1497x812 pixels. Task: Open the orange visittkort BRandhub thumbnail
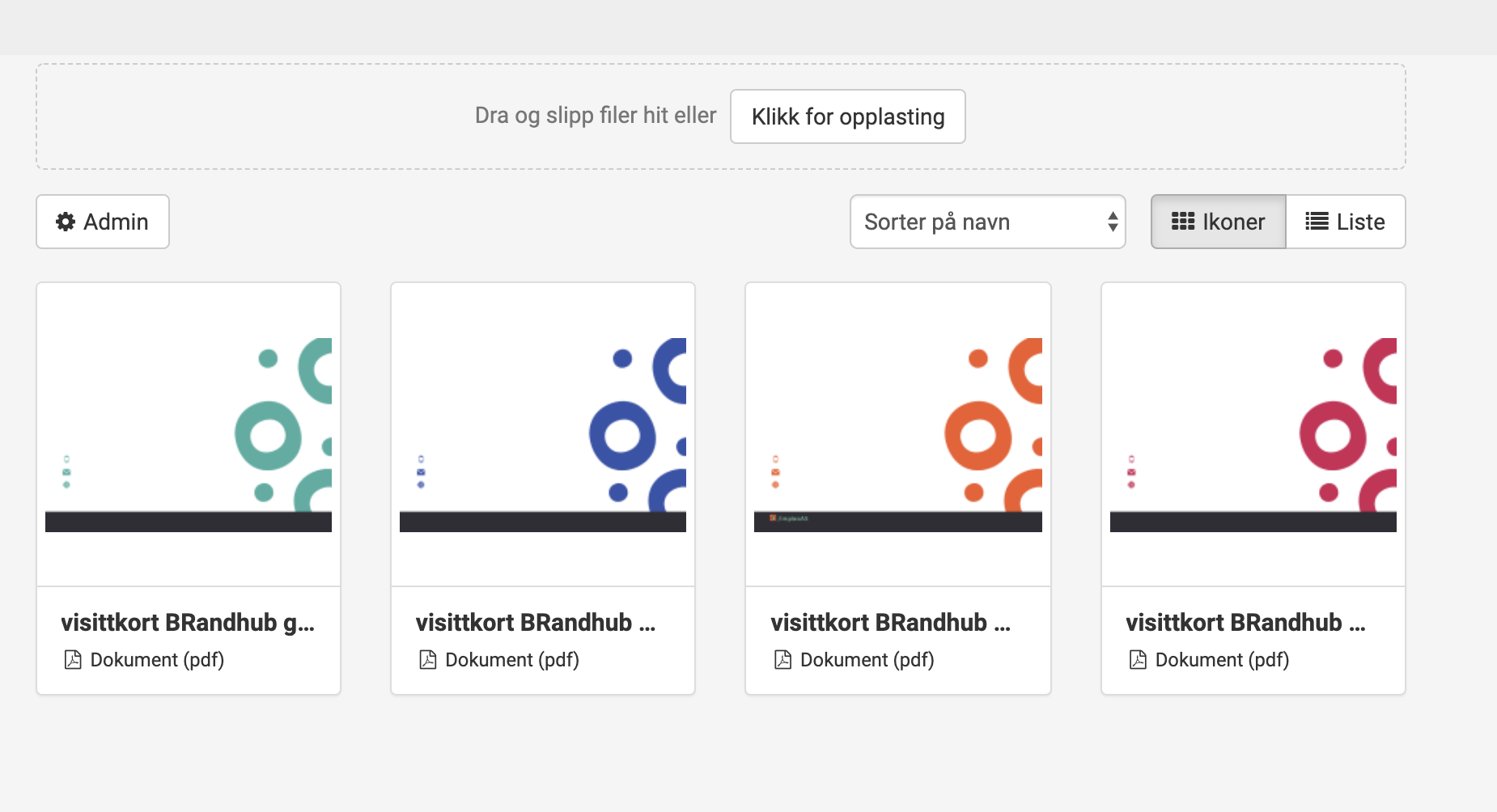(898, 434)
